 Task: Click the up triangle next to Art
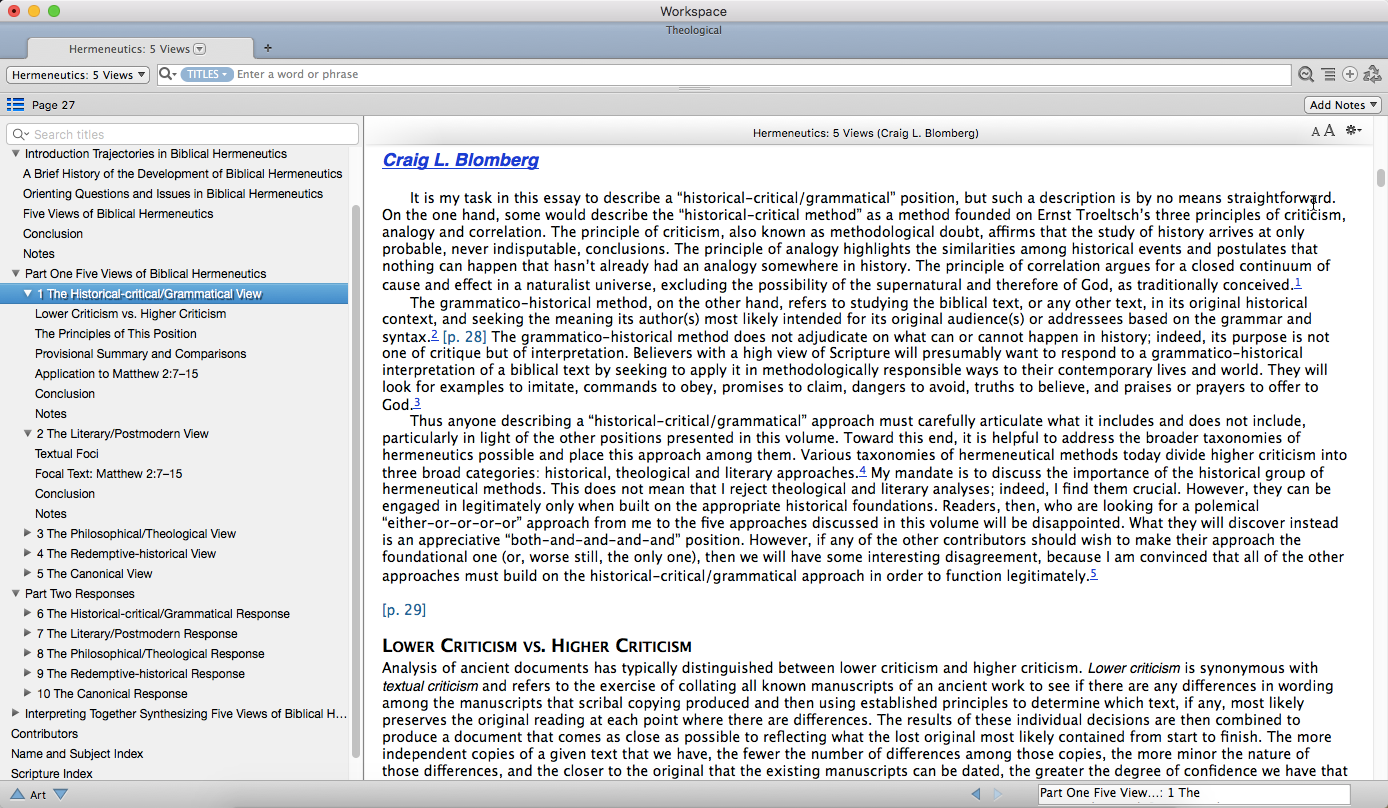[x=17, y=794]
